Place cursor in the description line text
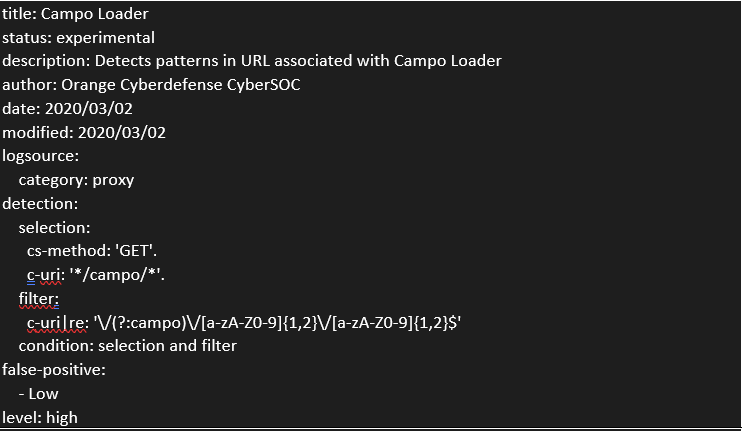Image resolution: width=742 pixels, height=431 pixels. [x=251, y=61]
